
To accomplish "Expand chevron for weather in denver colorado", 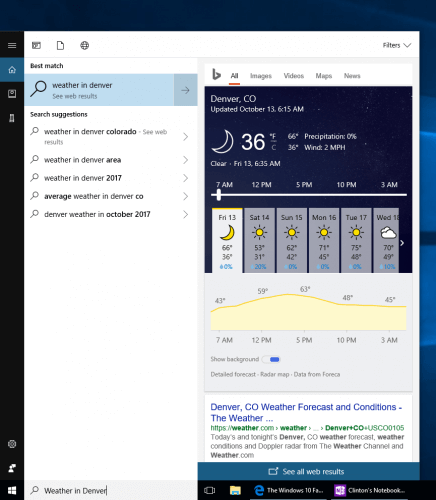I will (186, 137).
